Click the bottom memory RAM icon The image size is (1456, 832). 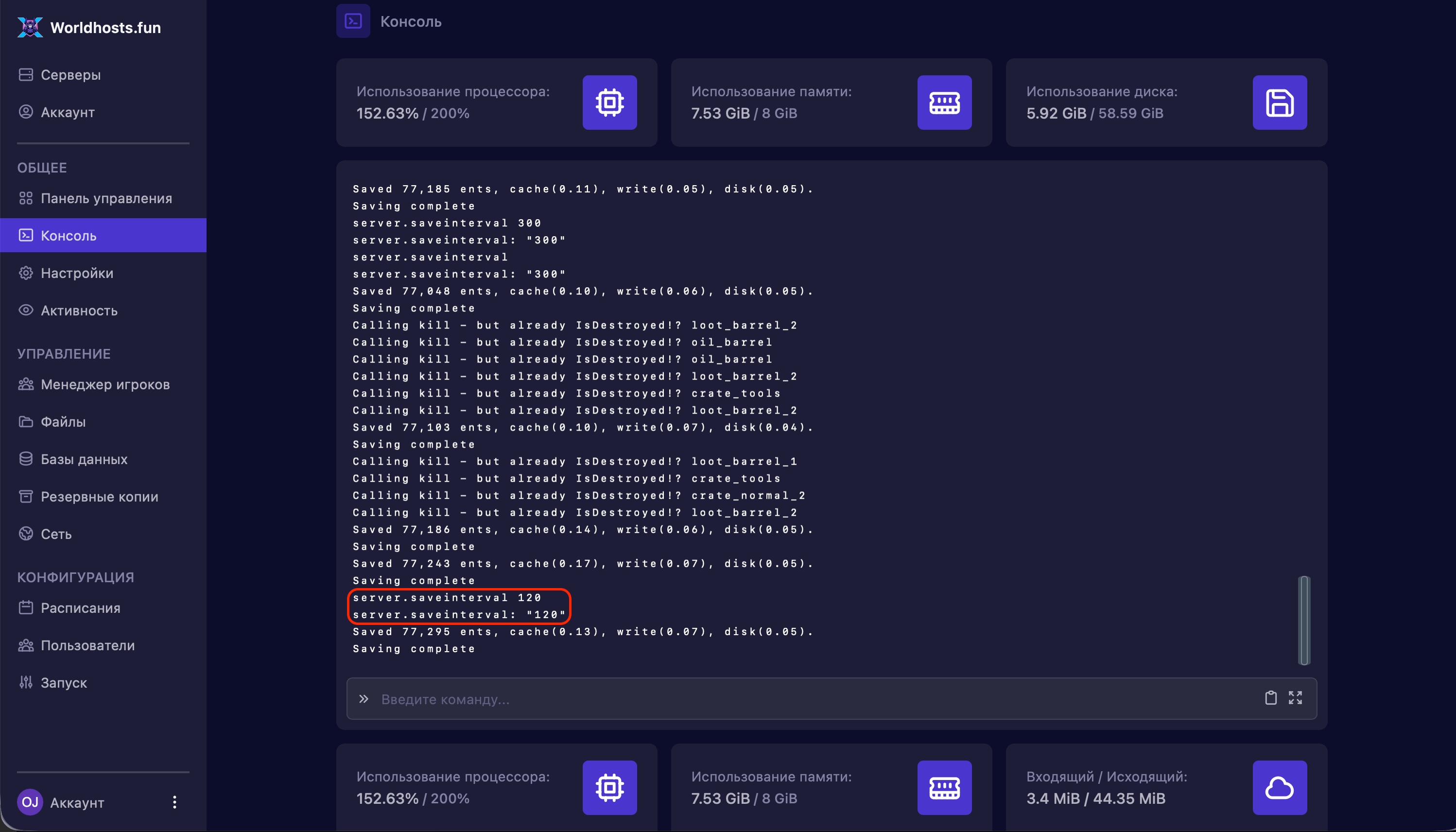tap(945, 787)
